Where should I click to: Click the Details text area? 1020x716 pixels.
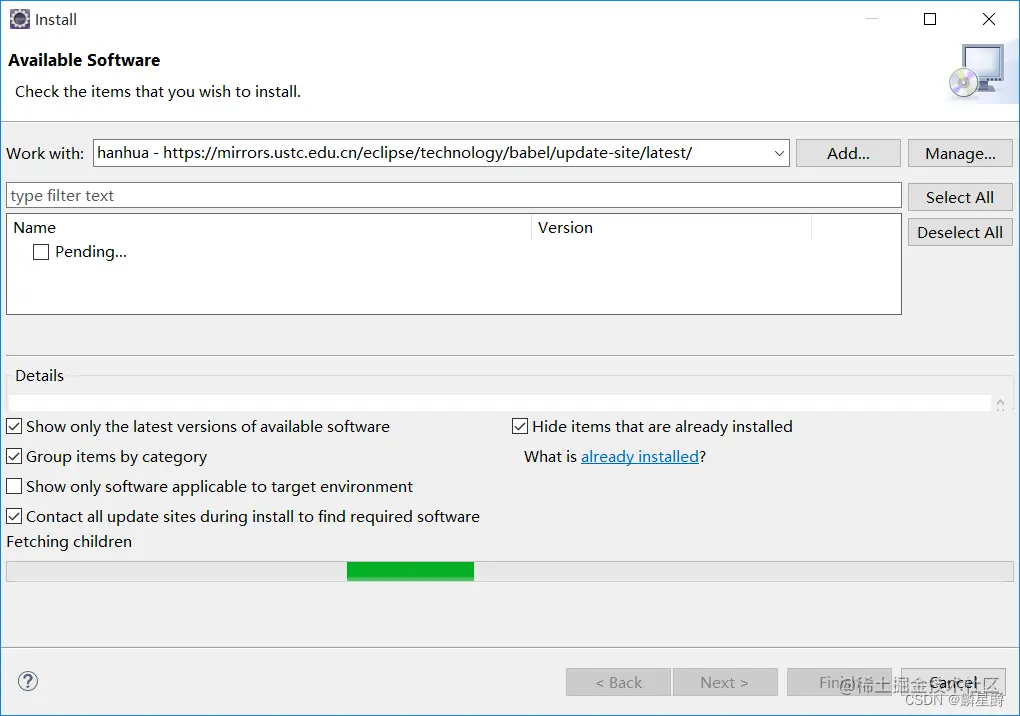[499, 403]
